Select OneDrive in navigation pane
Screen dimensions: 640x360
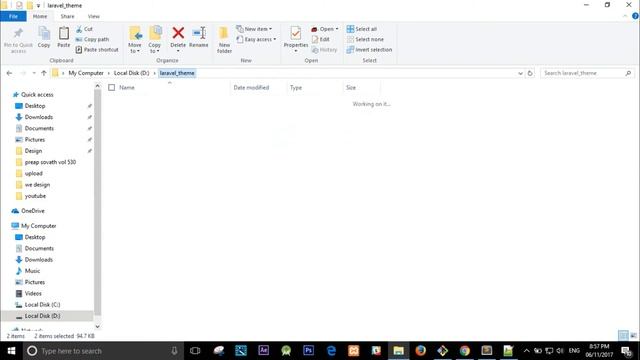tap(33, 211)
